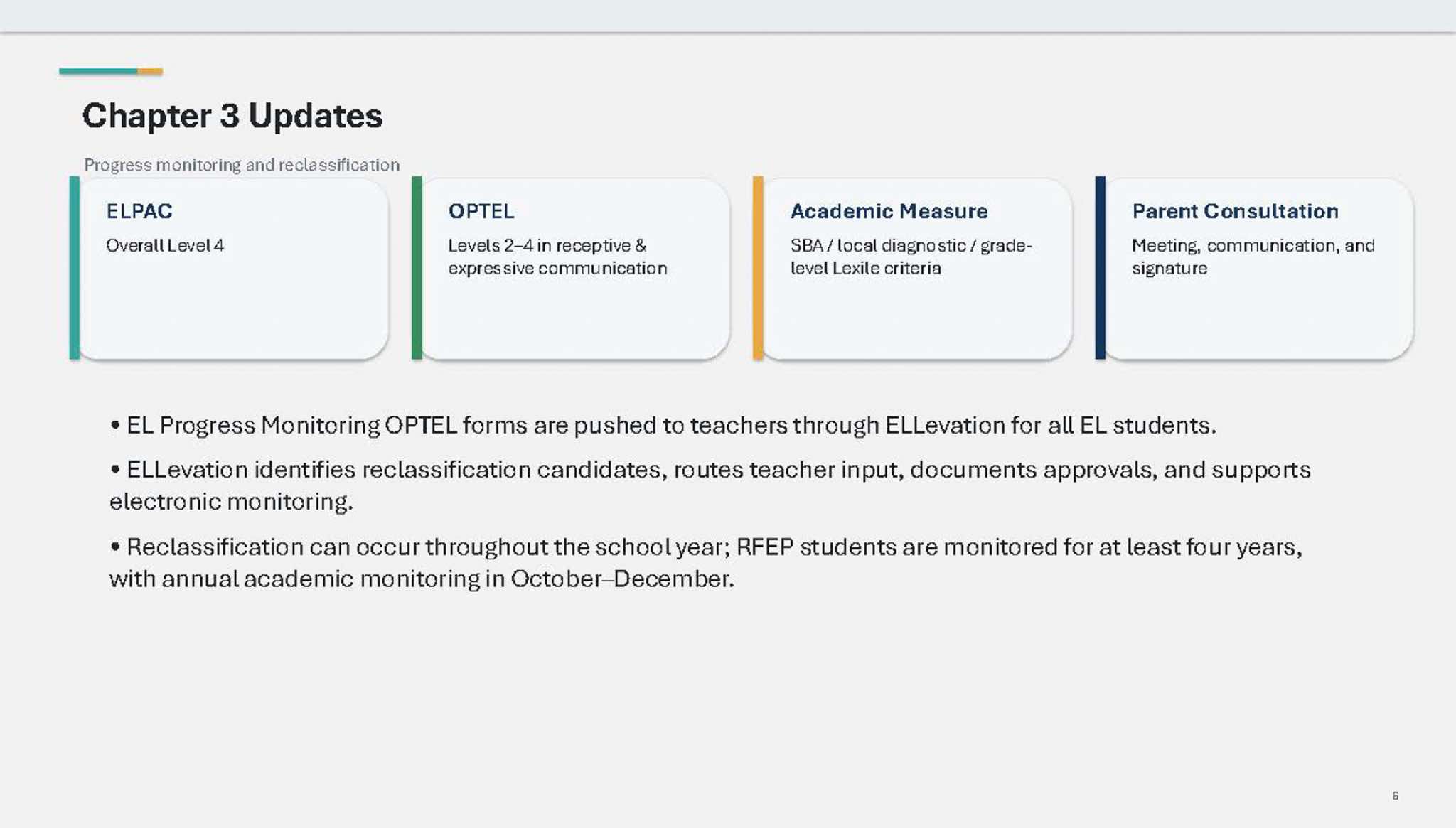Viewport: 1456px width, 828px height.
Task: Click the teal accent bar on ELPAC card
Action: 75,268
